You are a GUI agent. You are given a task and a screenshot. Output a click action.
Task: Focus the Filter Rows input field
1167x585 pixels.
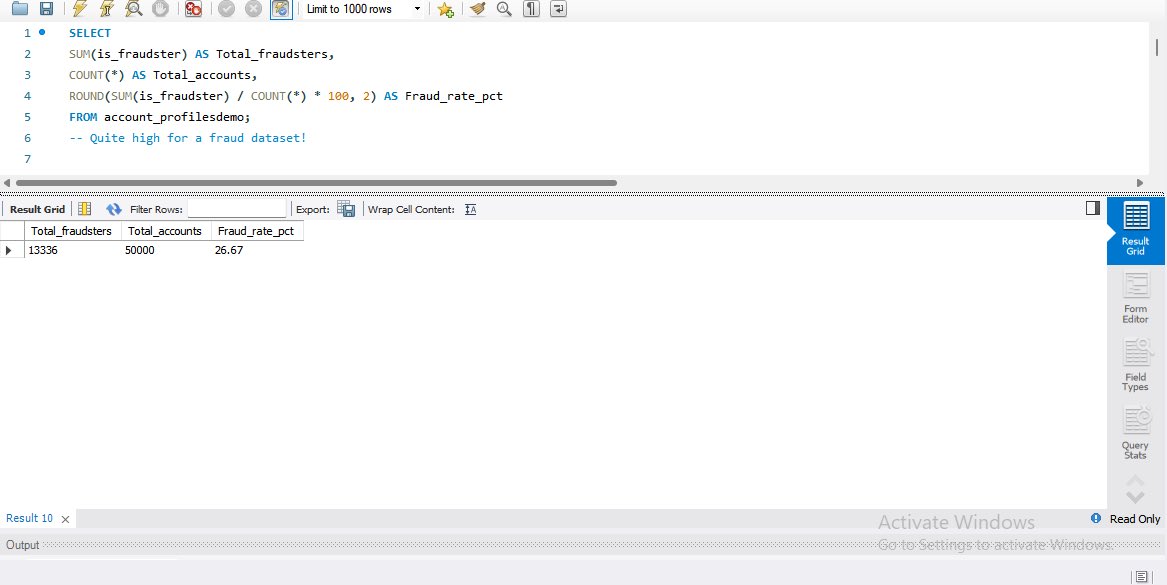point(237,209)
